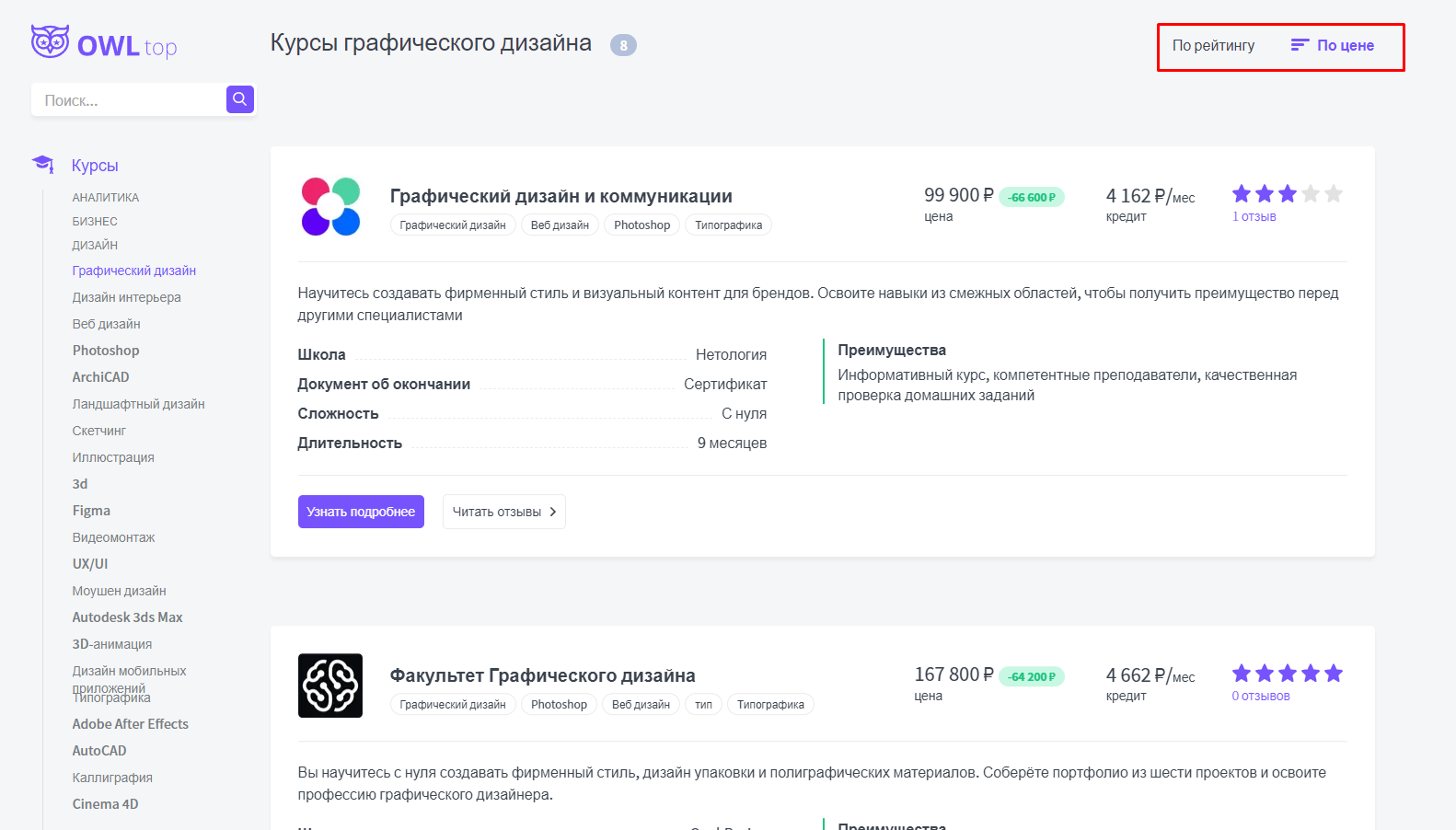Click Графический дизайн tag on the Факультет course
The image size is (1456, 830).
pyautogui.click(x=453, y=704)
